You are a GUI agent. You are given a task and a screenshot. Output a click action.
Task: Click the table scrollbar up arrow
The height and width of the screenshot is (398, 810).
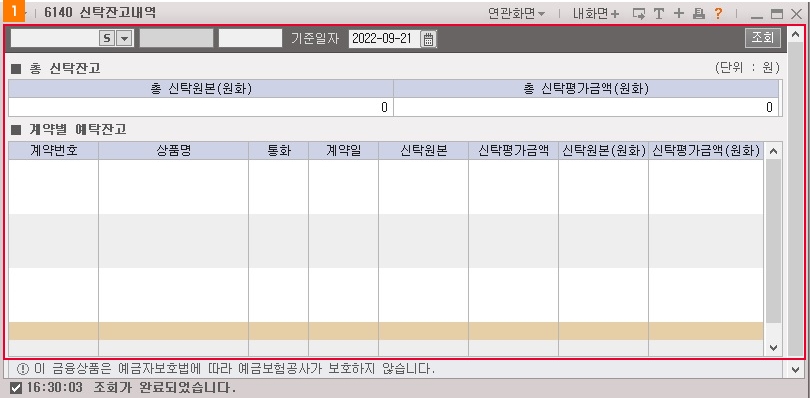(773, 151)
